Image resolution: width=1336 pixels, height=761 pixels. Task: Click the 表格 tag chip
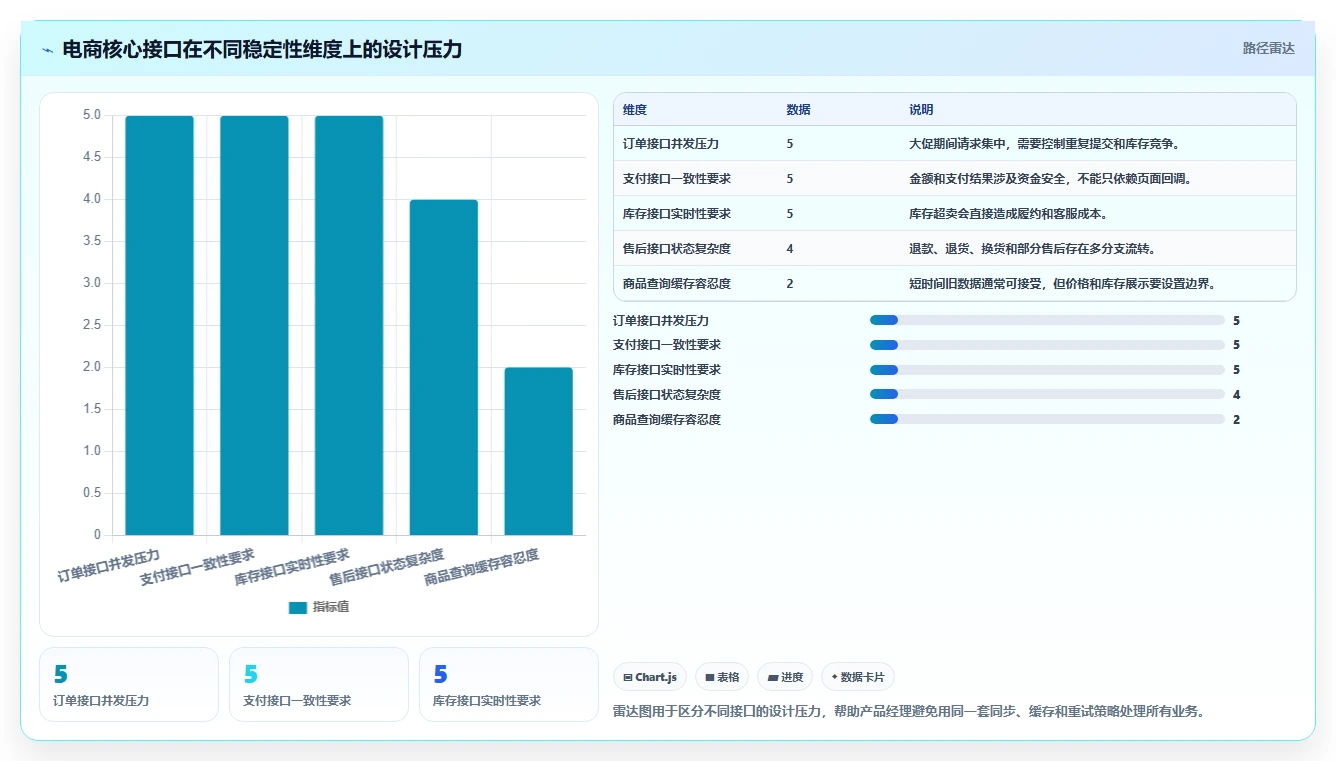722,677
